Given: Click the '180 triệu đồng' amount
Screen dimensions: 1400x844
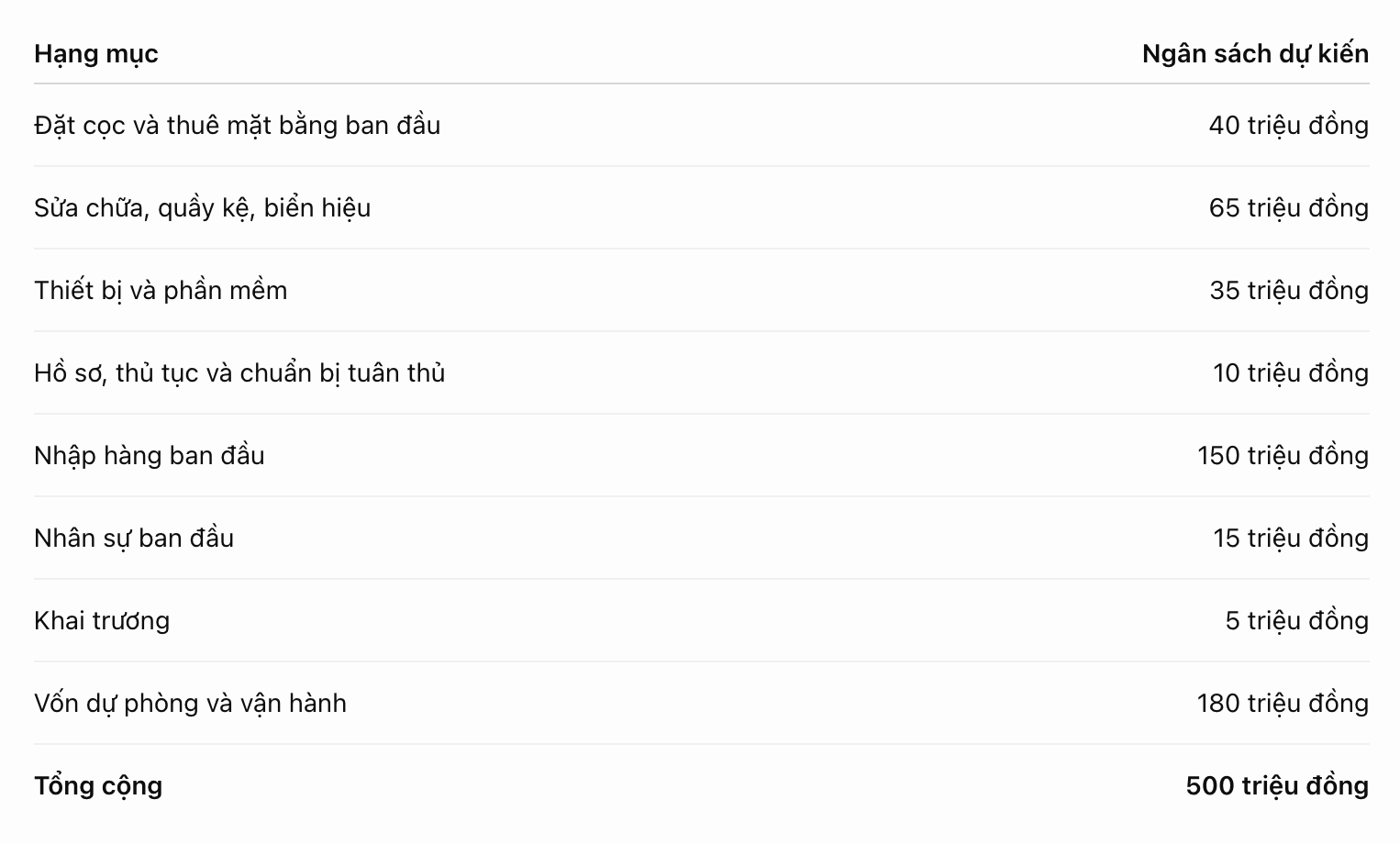Looking at the screenshot, I should (1283, 704).
